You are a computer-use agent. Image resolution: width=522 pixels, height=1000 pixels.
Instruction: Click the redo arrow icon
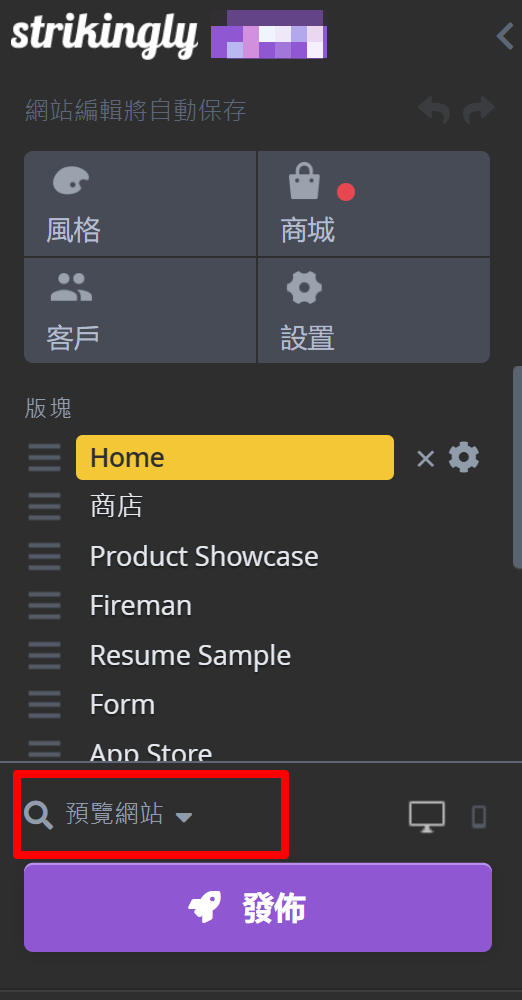(x=479, y=110)
